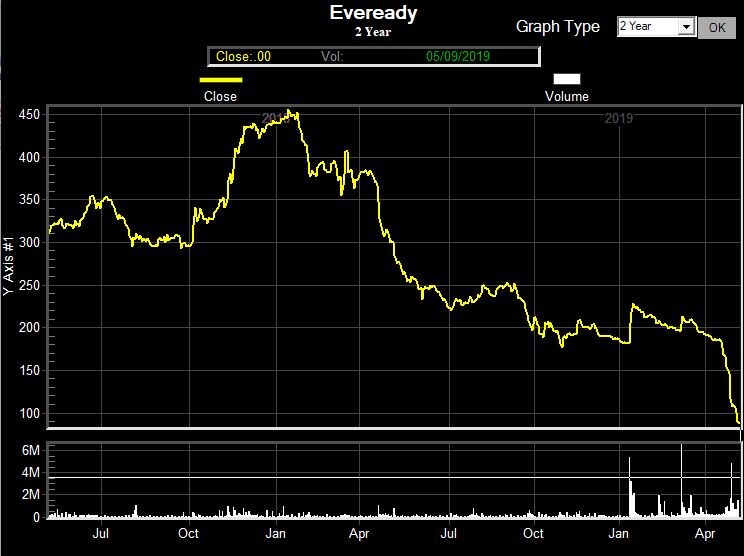
Task: Click the Graph Type label
Action: pyautogui.click(x=557, y=27)
